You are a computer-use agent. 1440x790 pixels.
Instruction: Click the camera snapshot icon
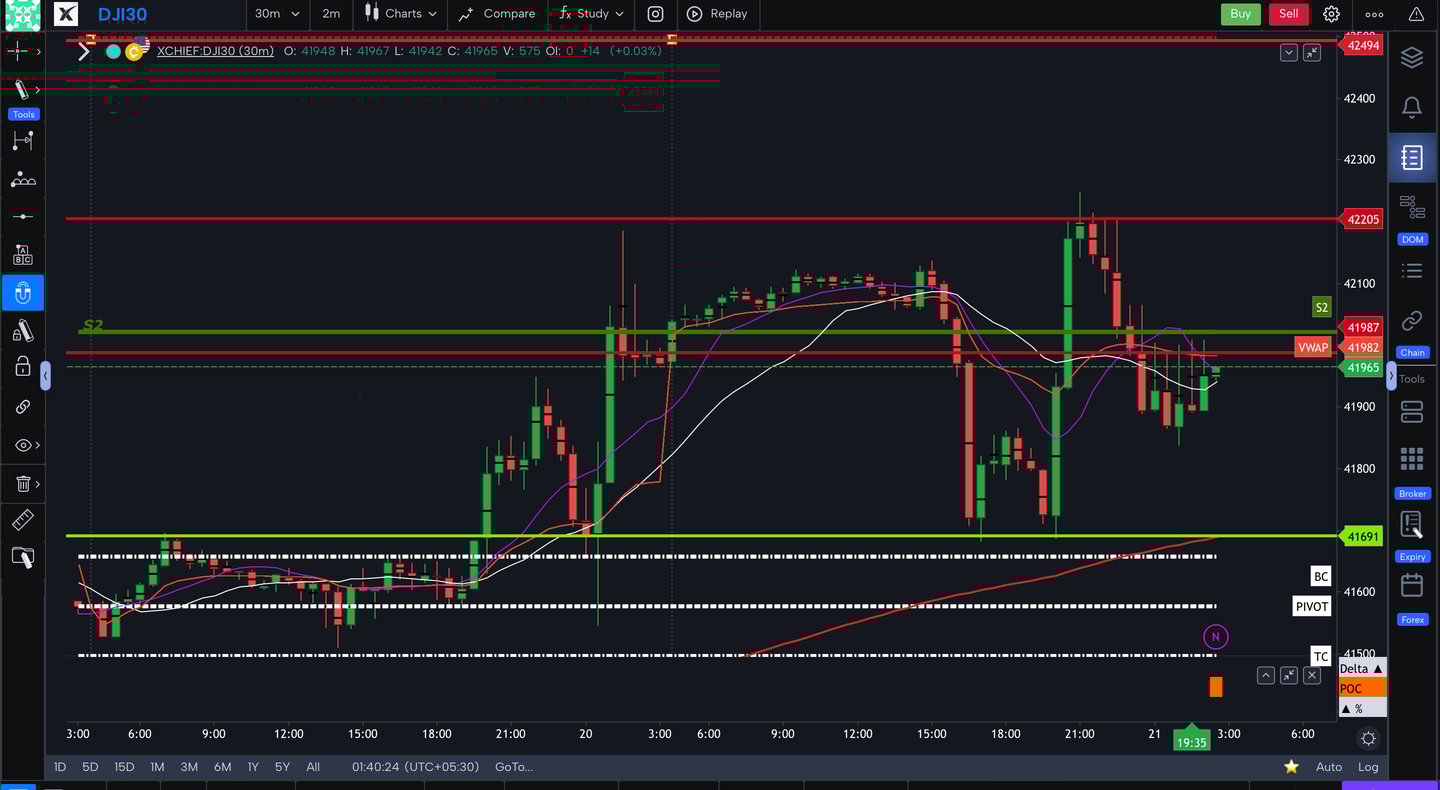655,14
